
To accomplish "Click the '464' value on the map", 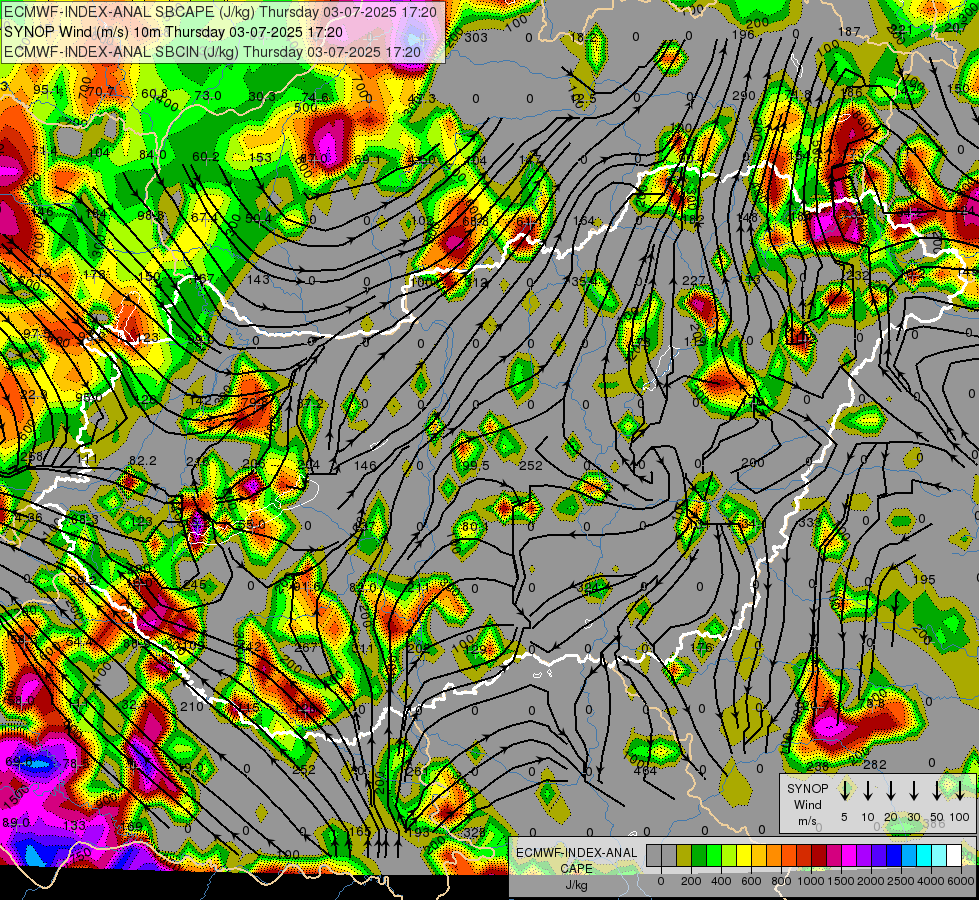I will tap(645, 771).
